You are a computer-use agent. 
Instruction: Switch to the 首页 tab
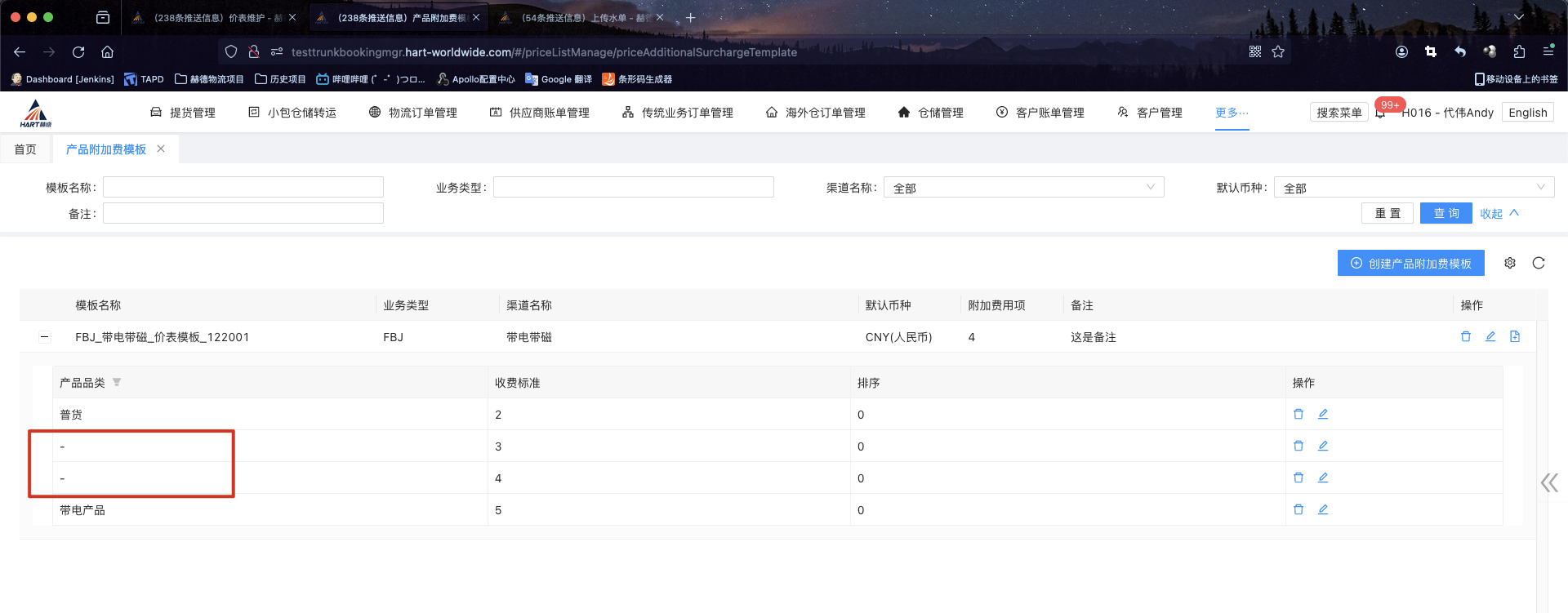pyautogui.click(x=25, y=149)
